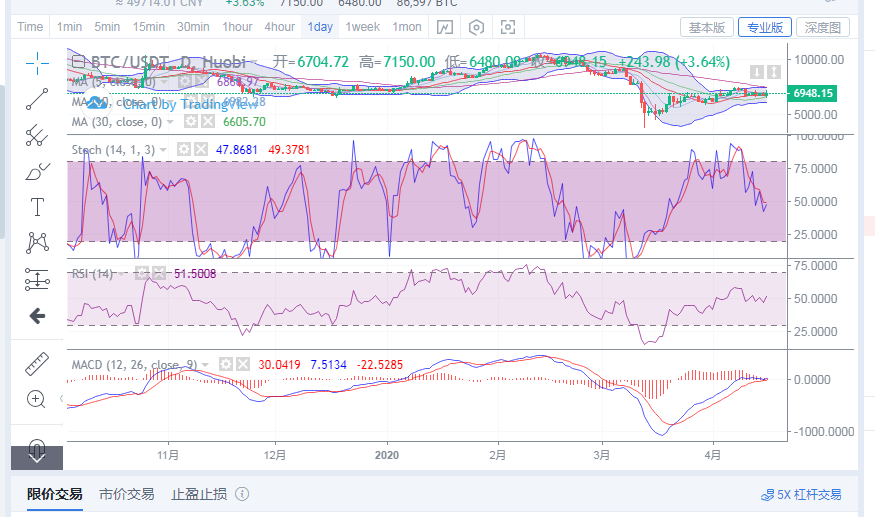Screen dimensions: 875x517
Task: Collapse the legend box beside BTC/USDT title
Action: point(79,61)
